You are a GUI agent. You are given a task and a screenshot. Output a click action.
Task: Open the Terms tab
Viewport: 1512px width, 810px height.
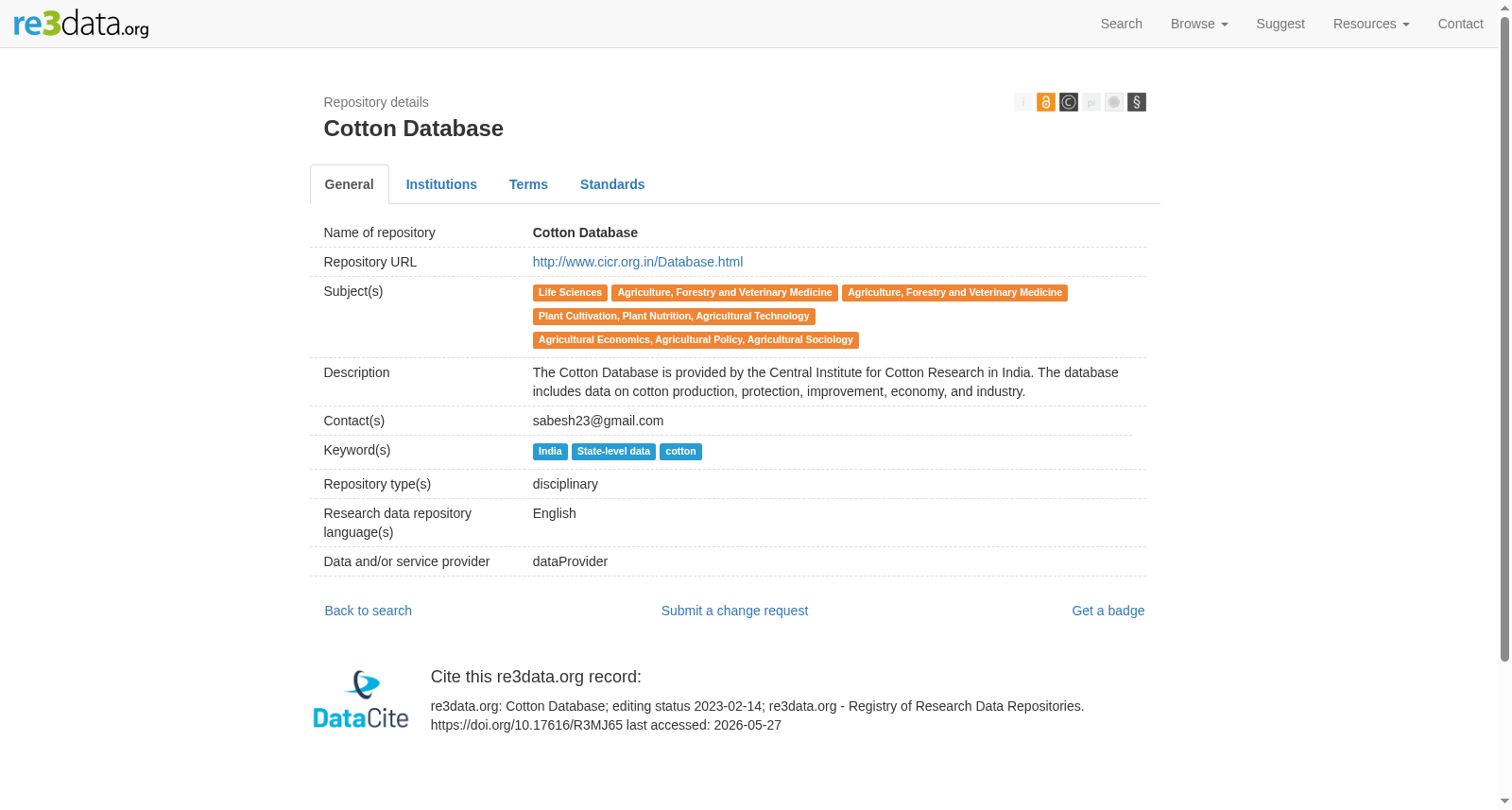pyautogui.click(x=528, y=184)
